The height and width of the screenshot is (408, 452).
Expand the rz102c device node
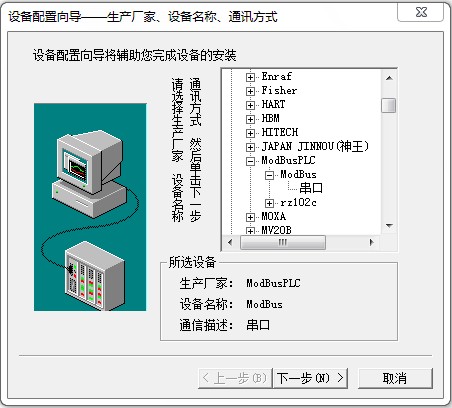coord(269,203)
